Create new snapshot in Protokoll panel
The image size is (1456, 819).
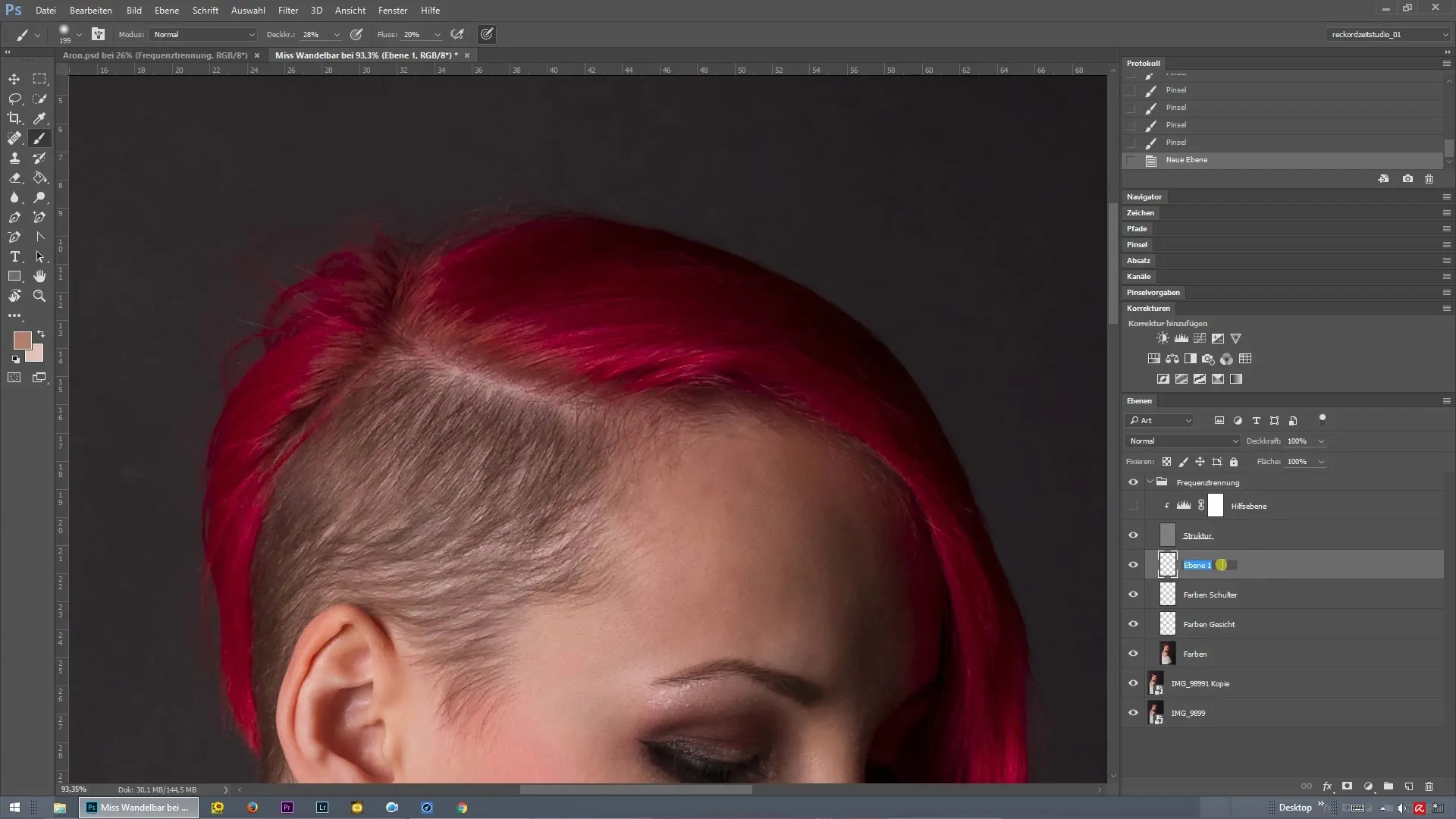coord(1407,179)
